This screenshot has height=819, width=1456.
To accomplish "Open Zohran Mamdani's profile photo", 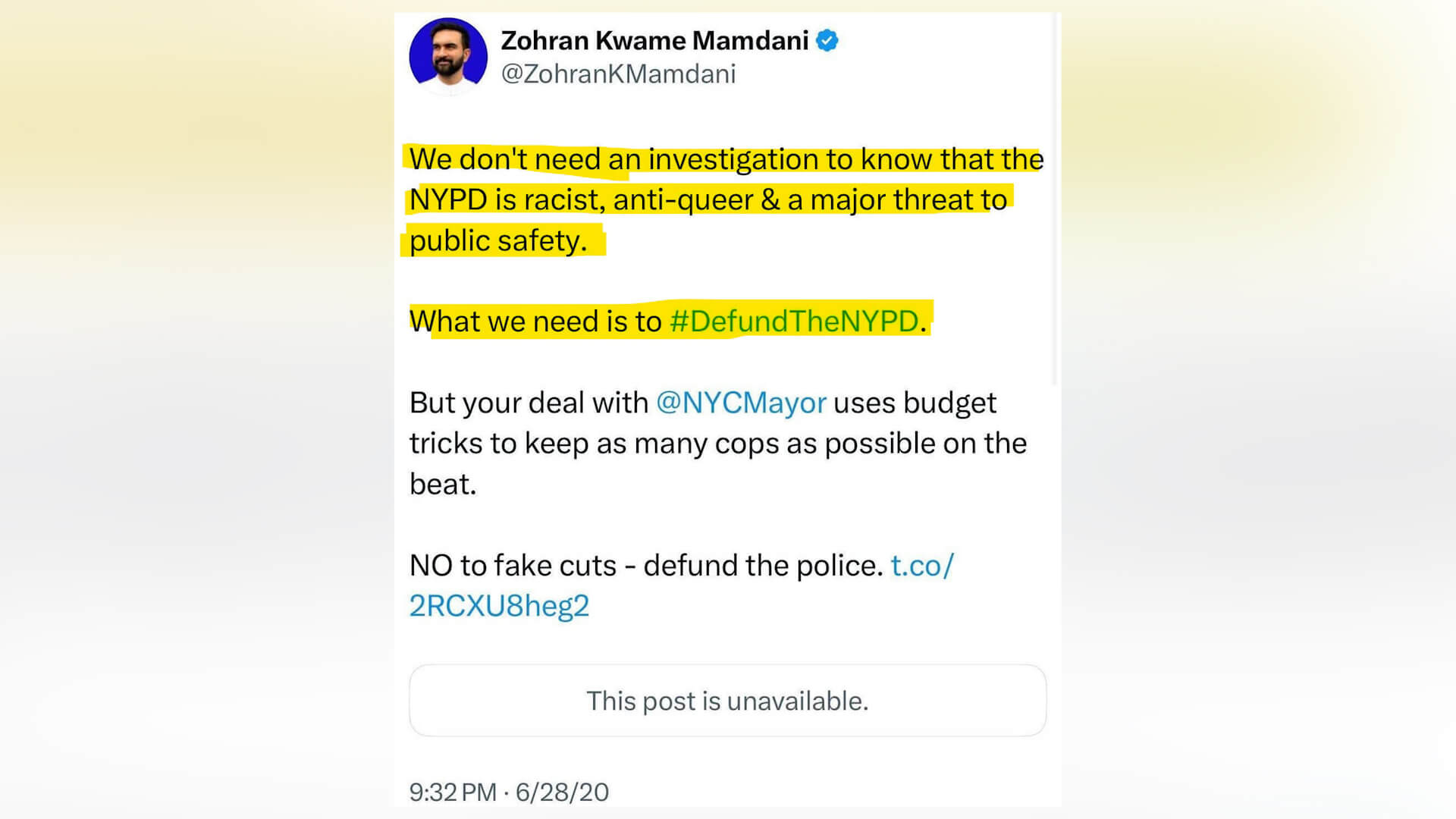I will 448,55.
